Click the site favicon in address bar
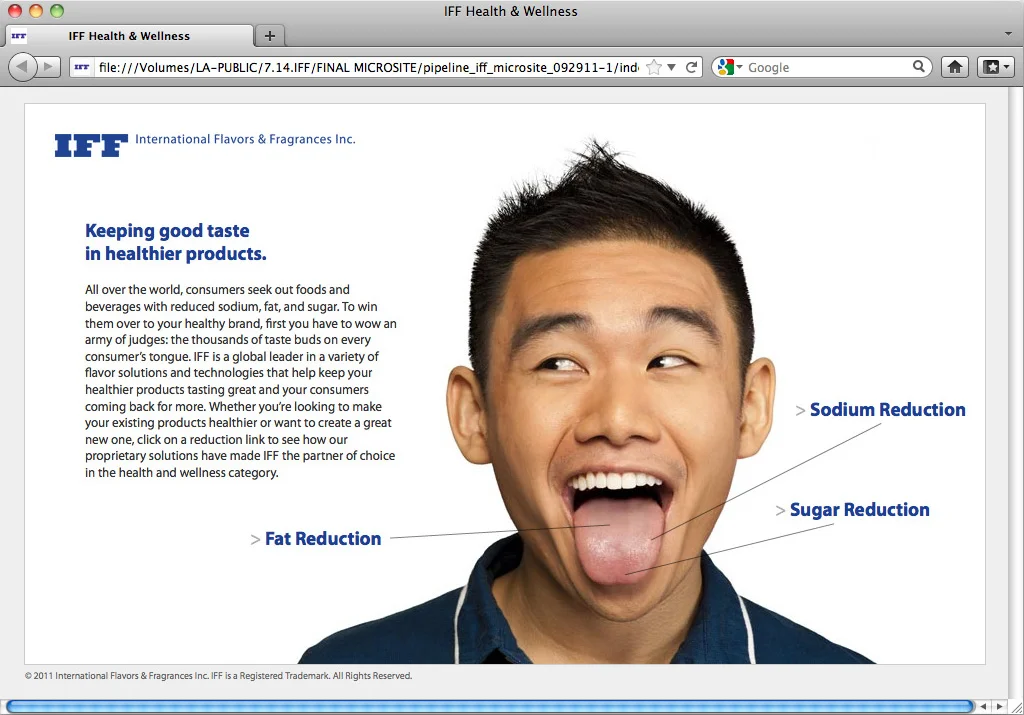The image size is (1024, 715). point(82,67)
